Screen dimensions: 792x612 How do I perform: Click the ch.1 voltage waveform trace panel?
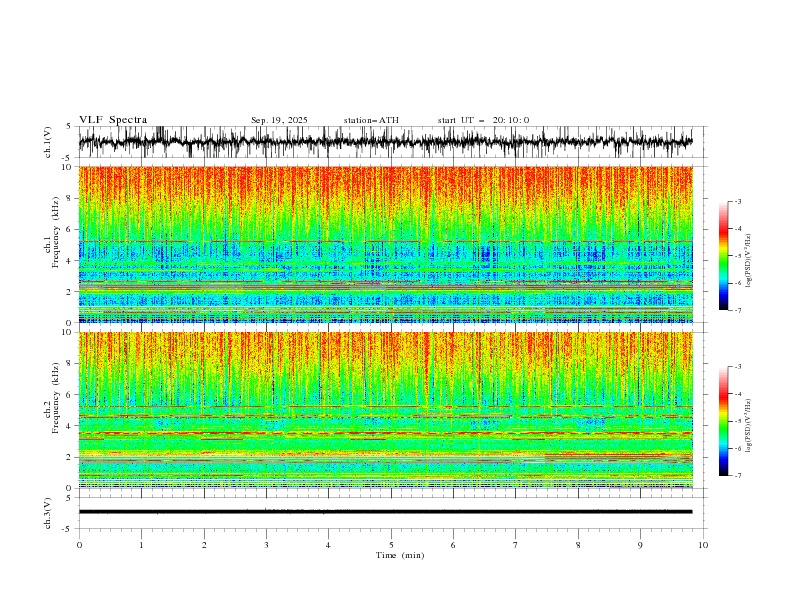click(x=392, y=142)
